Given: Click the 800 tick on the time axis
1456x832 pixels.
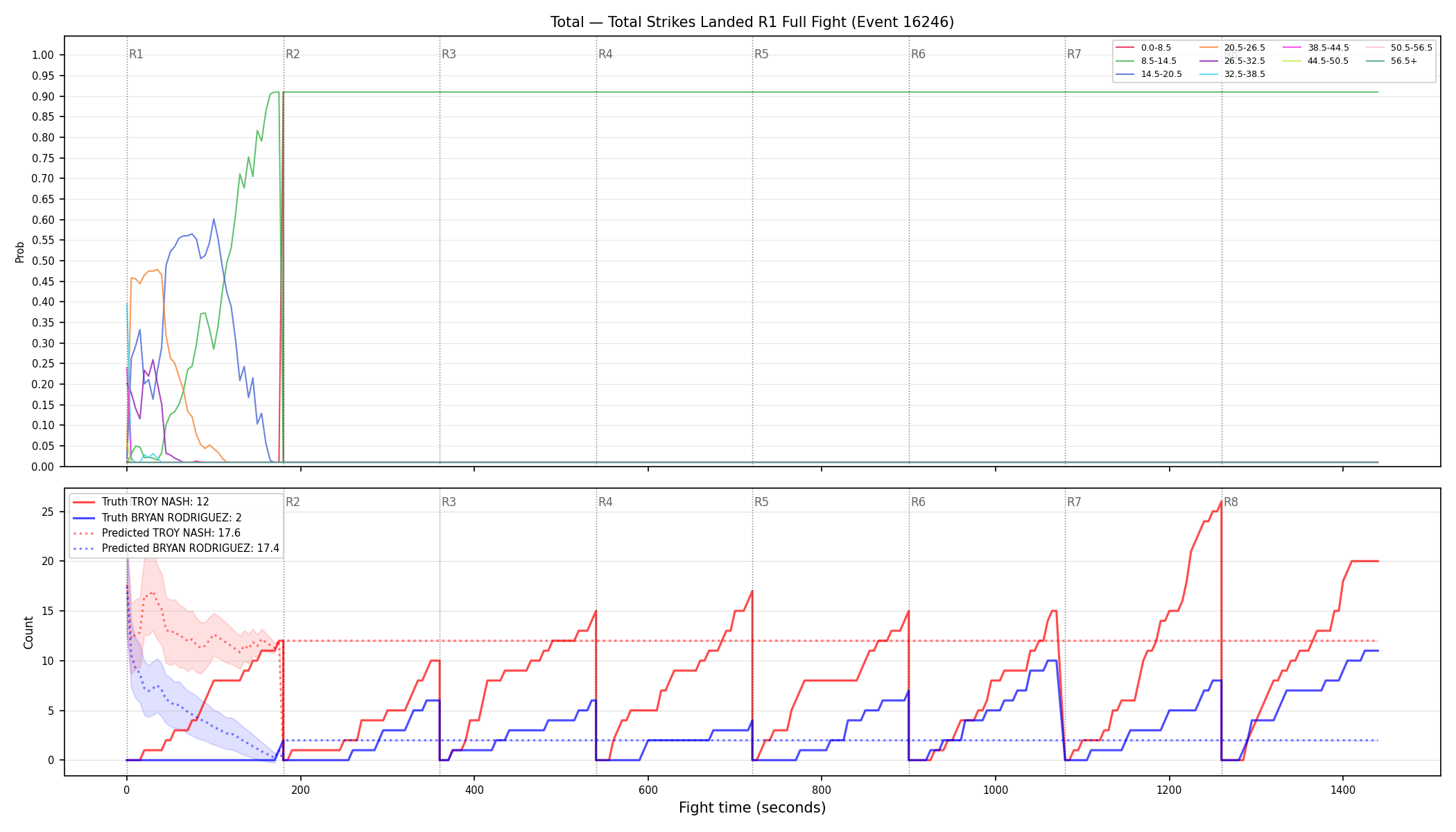Looking at the screenshot, I should click(x=822, y=789).
